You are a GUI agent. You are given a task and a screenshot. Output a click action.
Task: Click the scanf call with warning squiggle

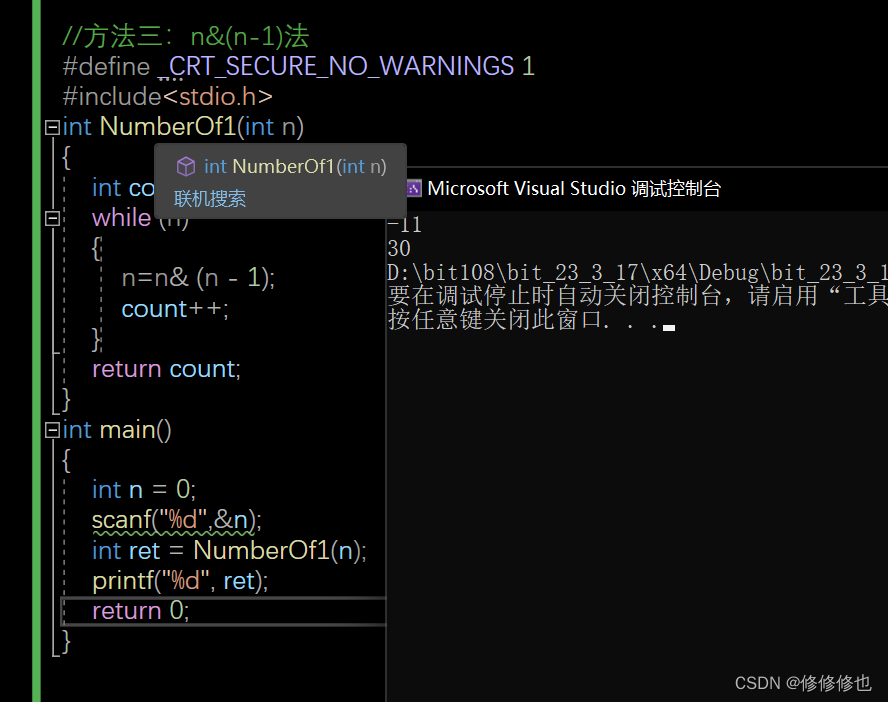pyautogui.click(x=177, y=520)
